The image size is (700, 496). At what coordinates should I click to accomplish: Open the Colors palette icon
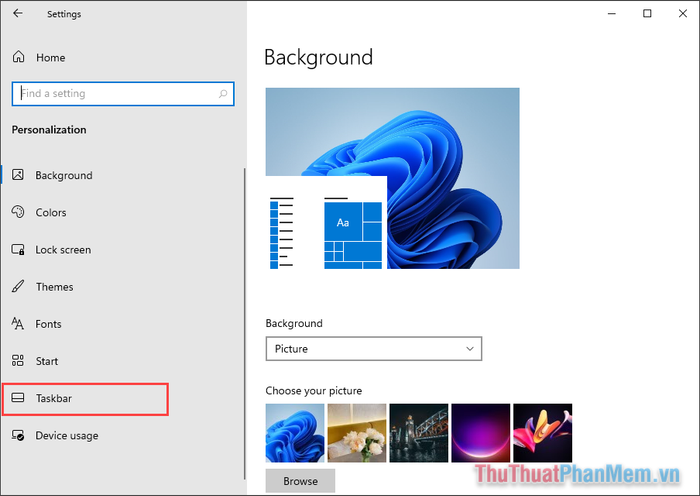[x=18, y=212]
